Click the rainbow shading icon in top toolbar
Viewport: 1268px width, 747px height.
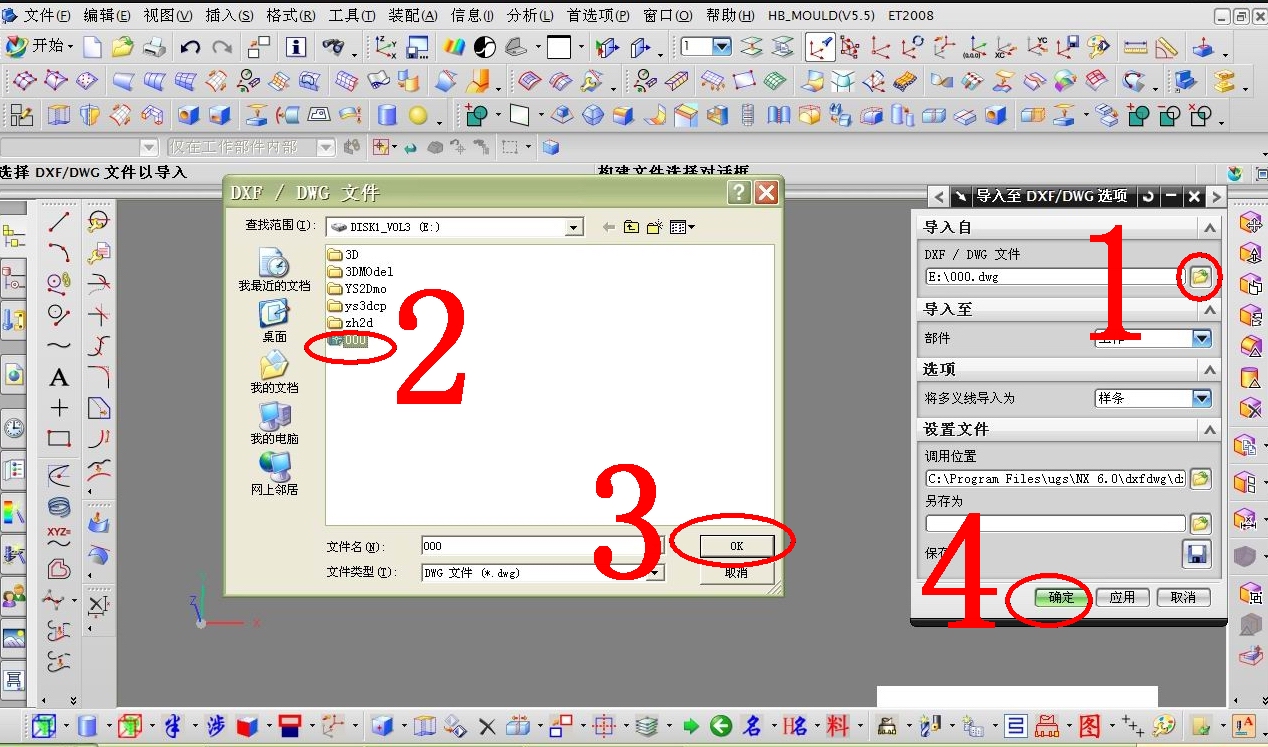tap(453, 47)
